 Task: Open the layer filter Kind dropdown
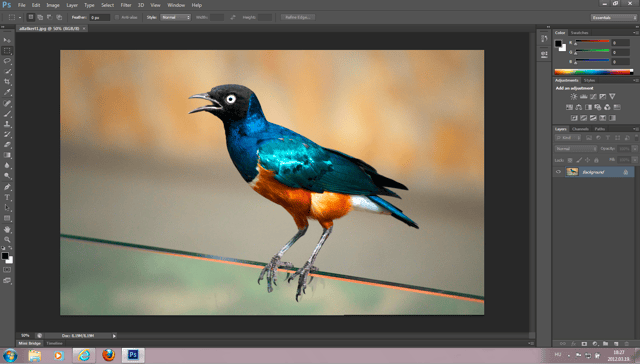[568, 138]
